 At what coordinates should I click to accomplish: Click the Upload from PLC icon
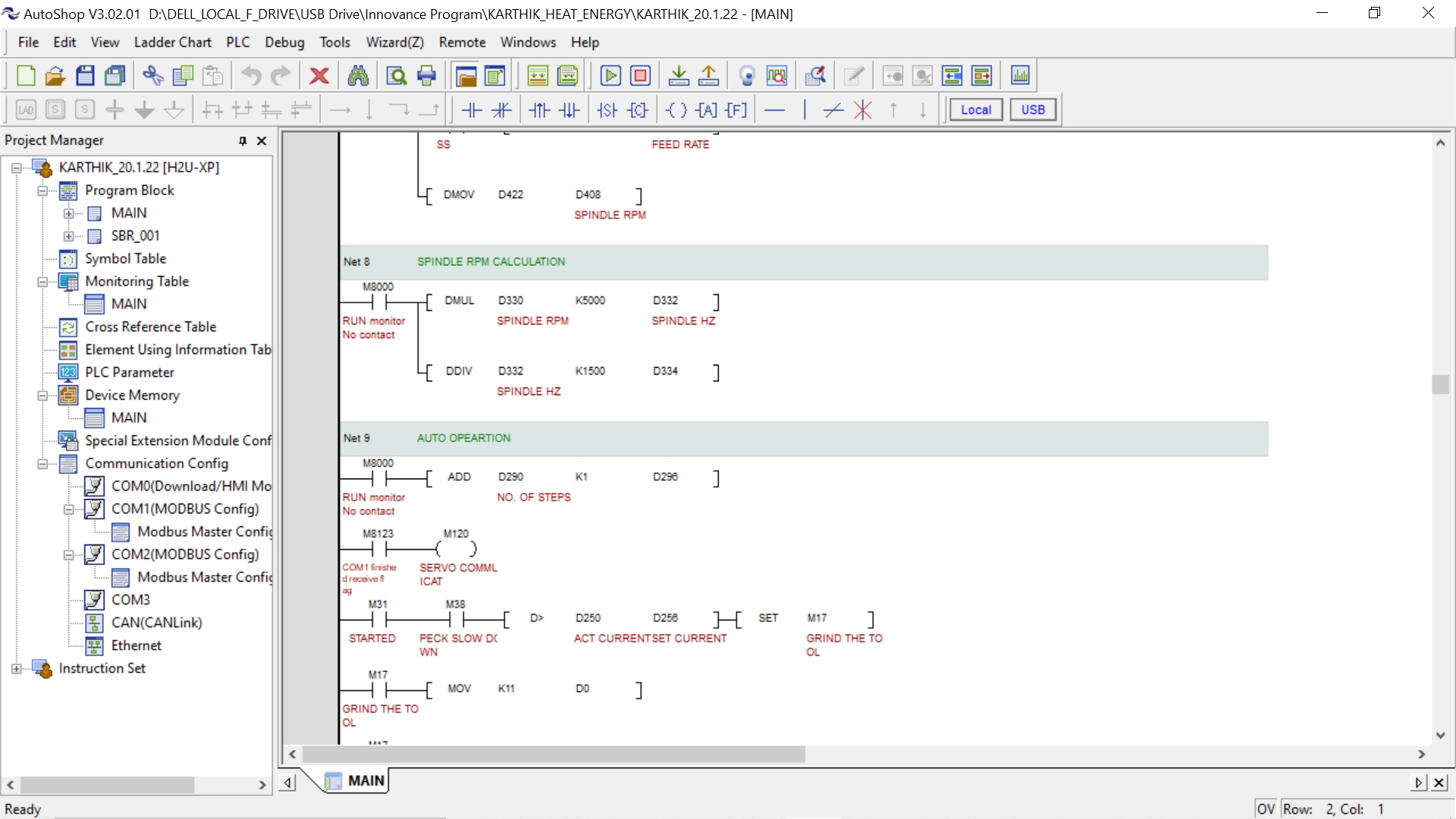[708, 76]
